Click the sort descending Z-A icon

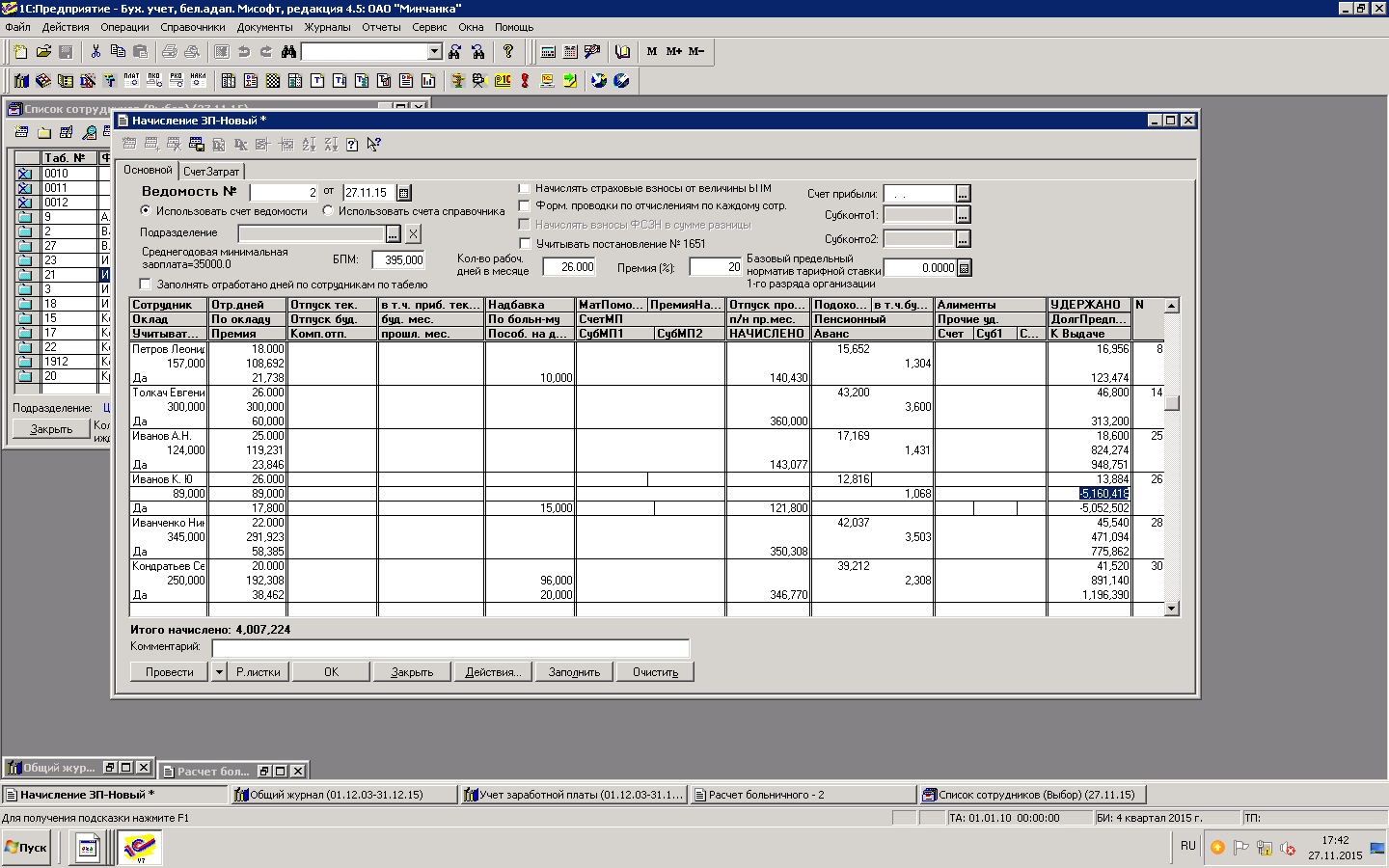coord(331,144)
